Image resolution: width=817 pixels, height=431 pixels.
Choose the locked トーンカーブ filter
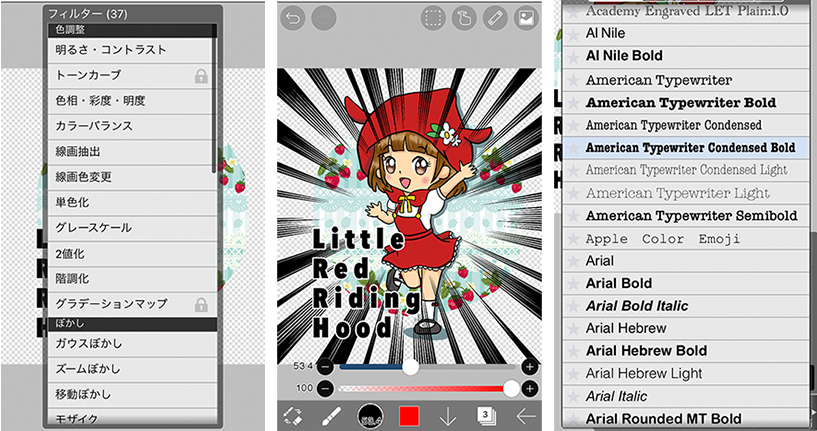pos(132,76)
